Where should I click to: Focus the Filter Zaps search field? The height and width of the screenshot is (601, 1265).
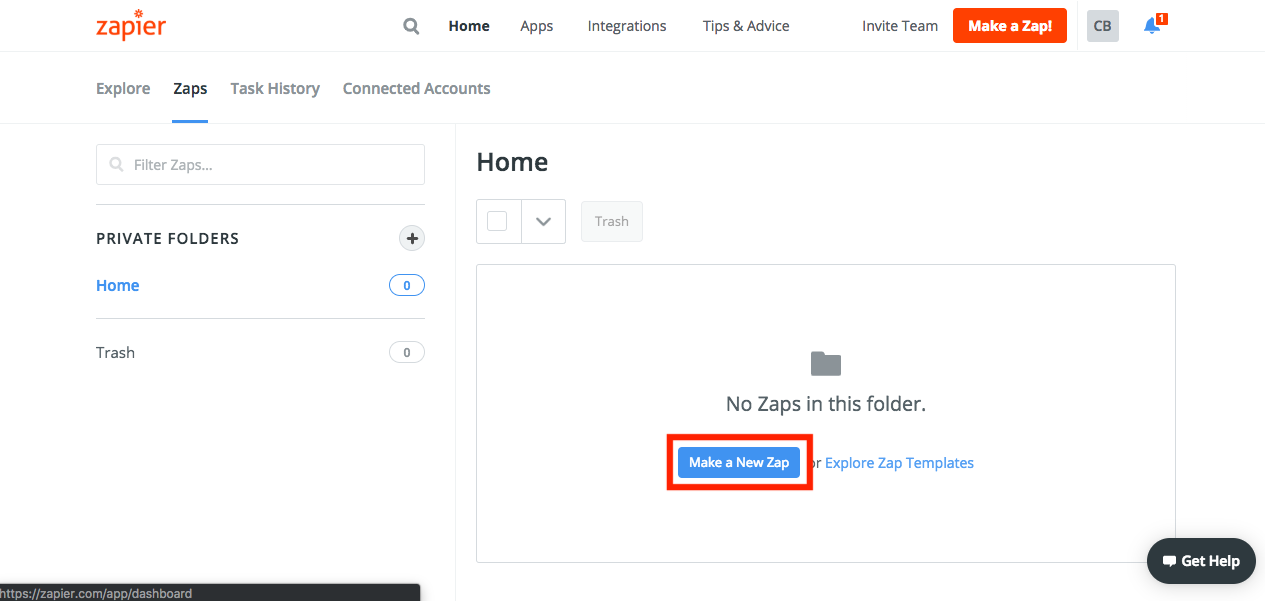click(260, 165)
